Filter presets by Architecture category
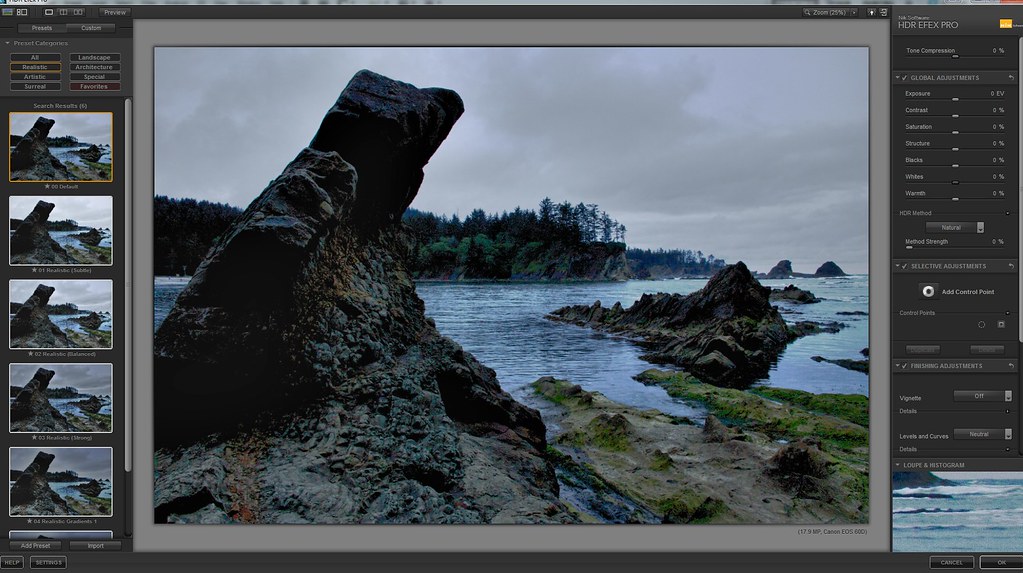 (x=94, y=67)
